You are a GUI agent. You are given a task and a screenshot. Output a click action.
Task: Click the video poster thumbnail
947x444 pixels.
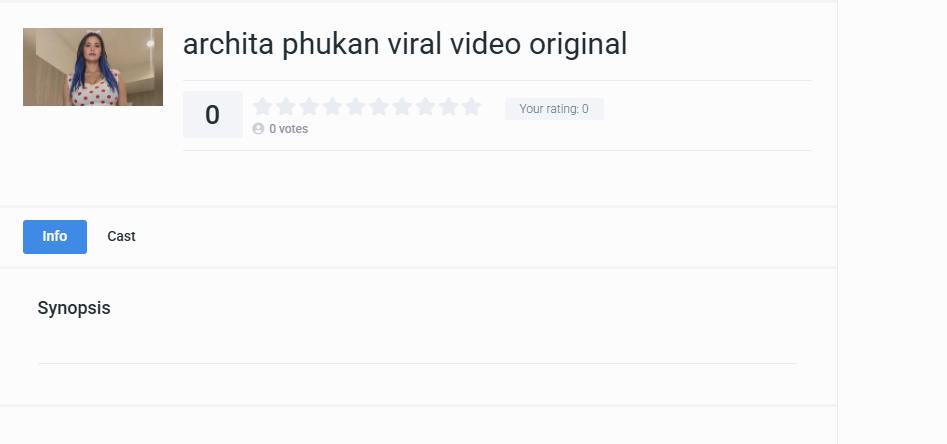(x=93, y=67)
